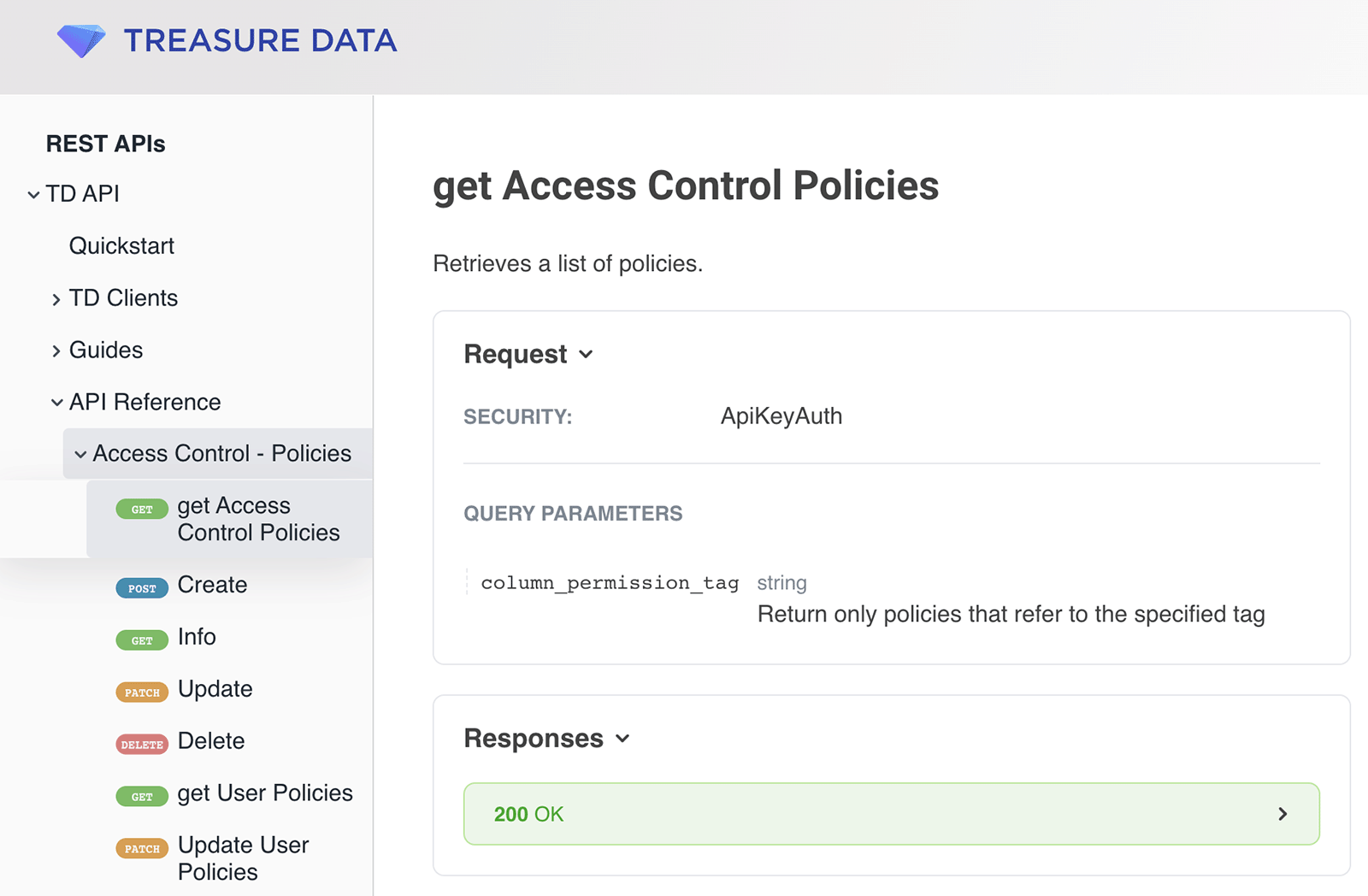Collapse the Responses section chevron
The width and height of the screenshot is (1368, 896).
pos(622,739)
